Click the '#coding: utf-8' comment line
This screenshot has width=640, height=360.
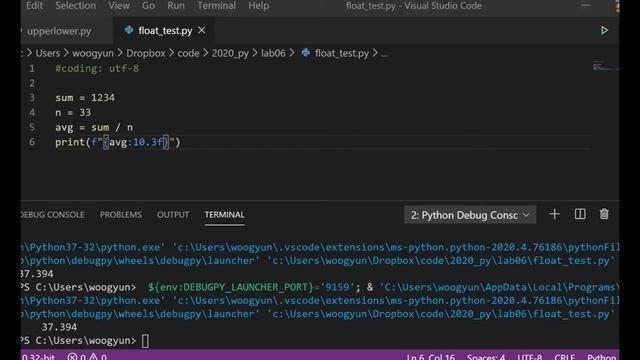pyautogui.click(x=97, y=69)
